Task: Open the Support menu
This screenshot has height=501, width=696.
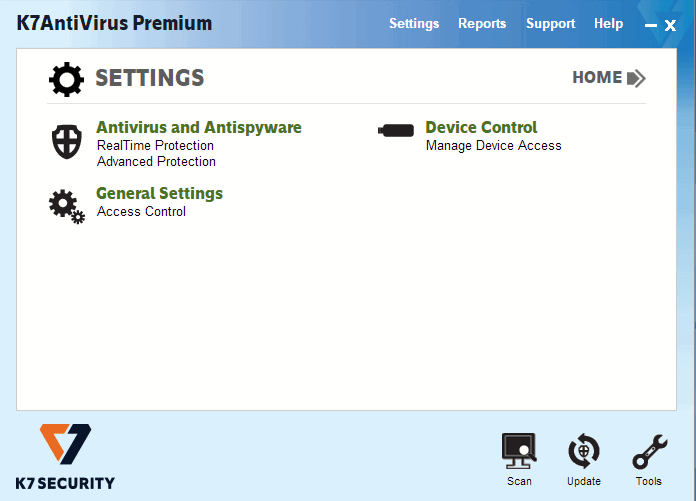Action: point(551,23)
